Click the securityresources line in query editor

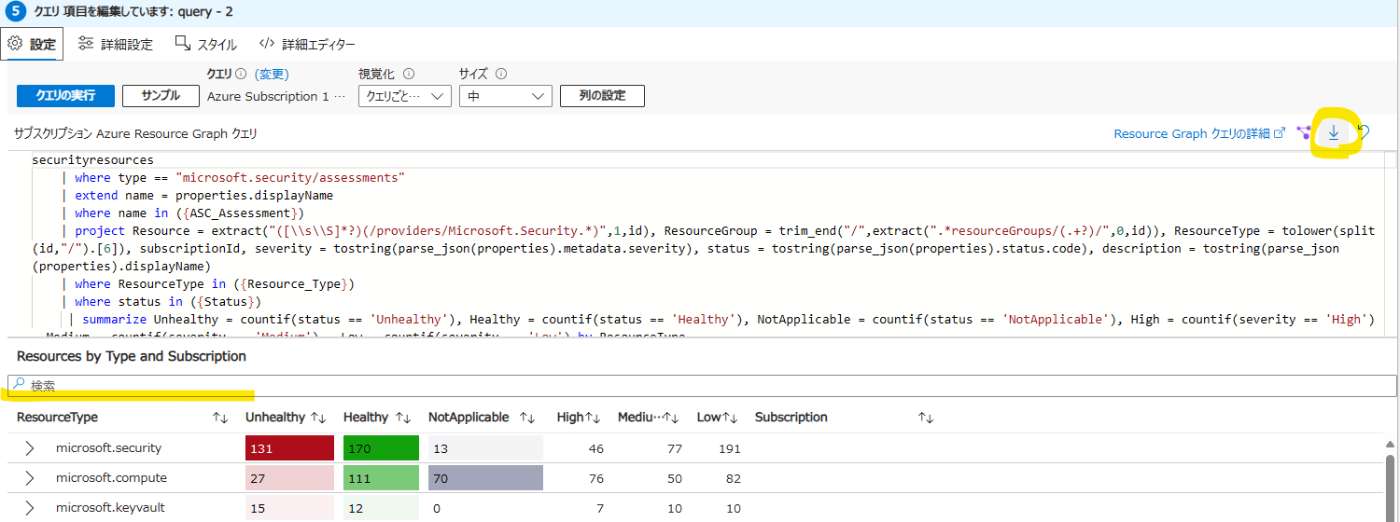[93, 159]
